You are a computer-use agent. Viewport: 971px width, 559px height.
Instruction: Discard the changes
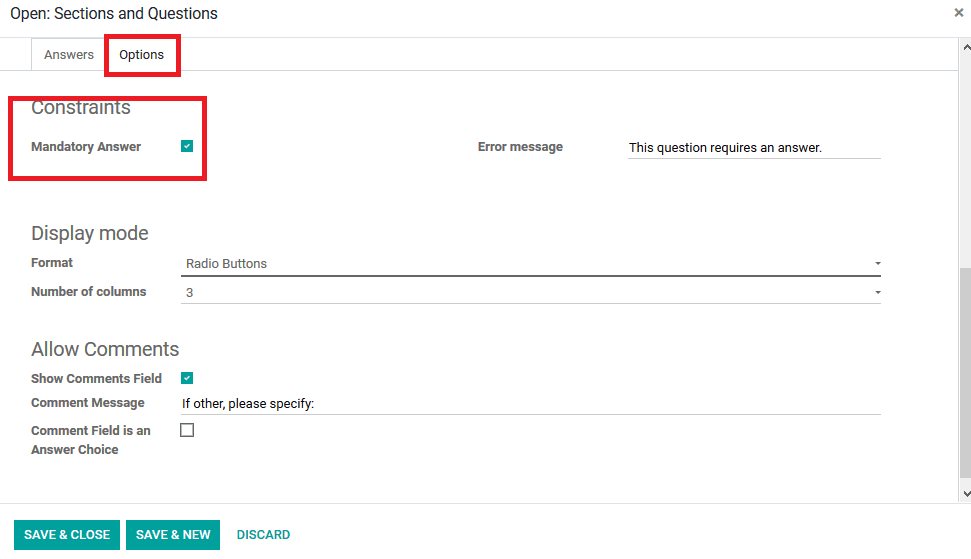pos(263,535)
